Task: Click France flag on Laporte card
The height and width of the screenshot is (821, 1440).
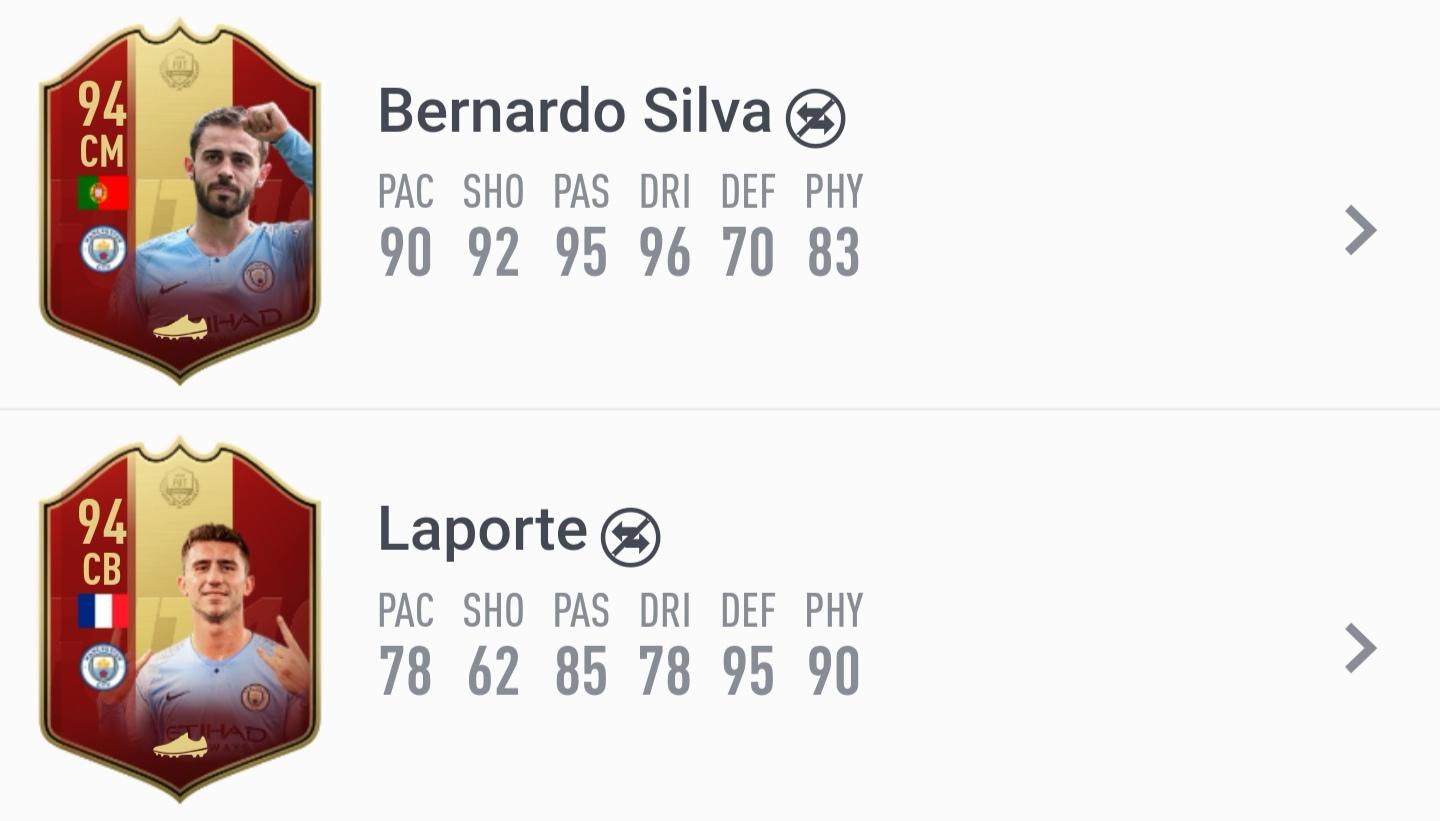Action: (103, 610)
